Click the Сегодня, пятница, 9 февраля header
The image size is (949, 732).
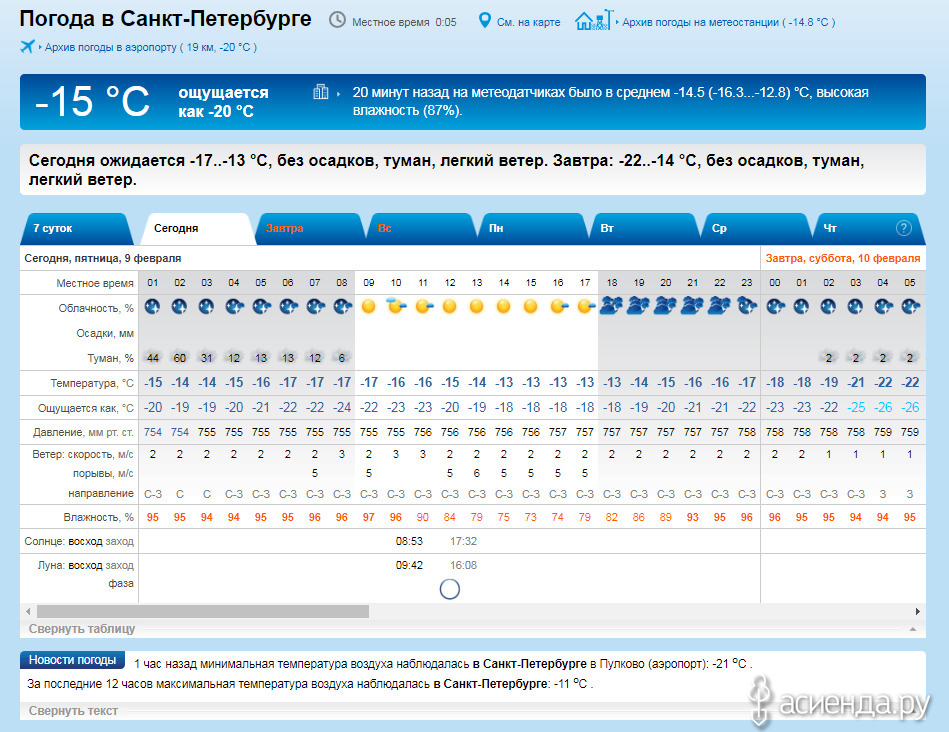point(103,259)
